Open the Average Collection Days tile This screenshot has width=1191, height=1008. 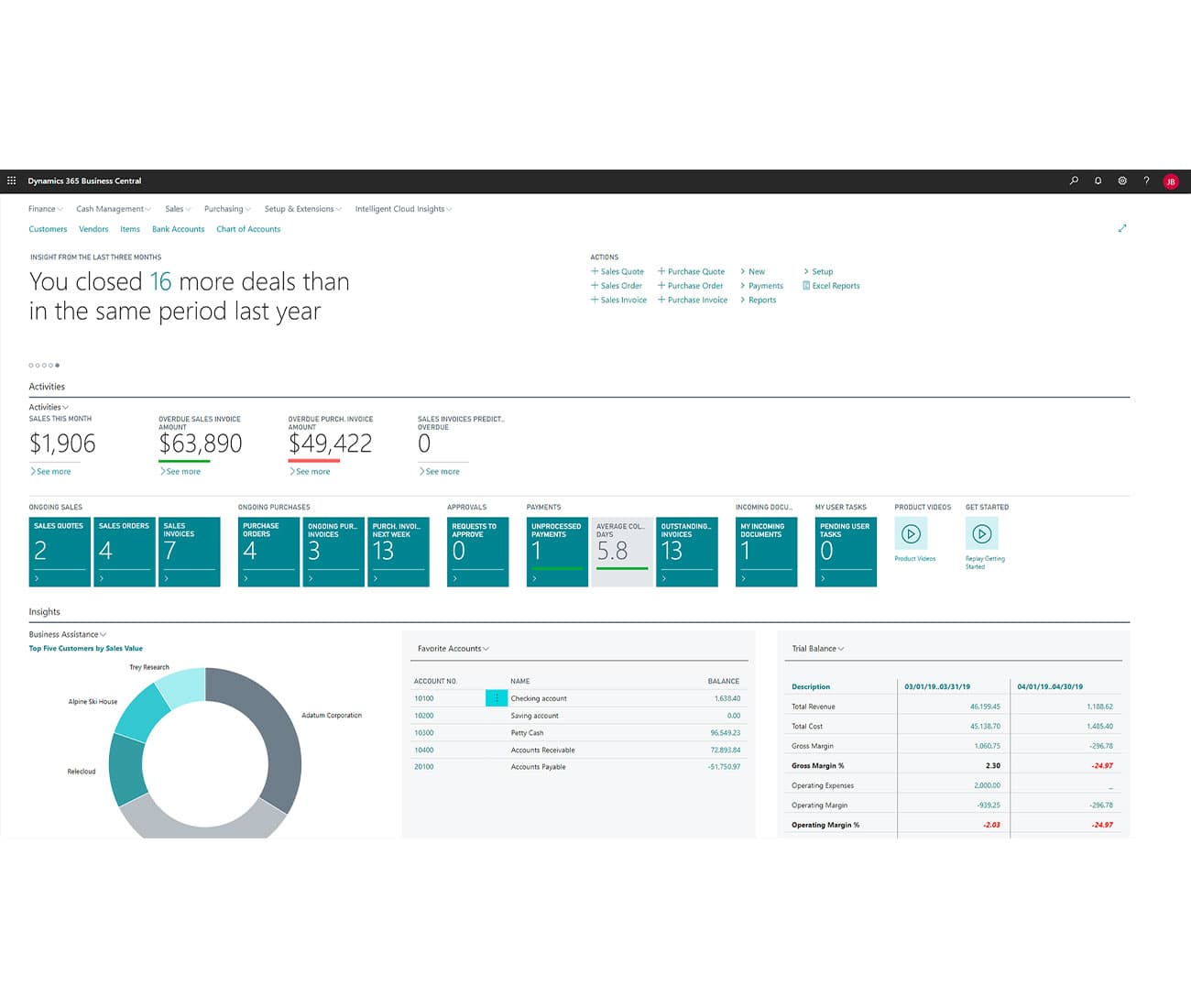[622, 552]
